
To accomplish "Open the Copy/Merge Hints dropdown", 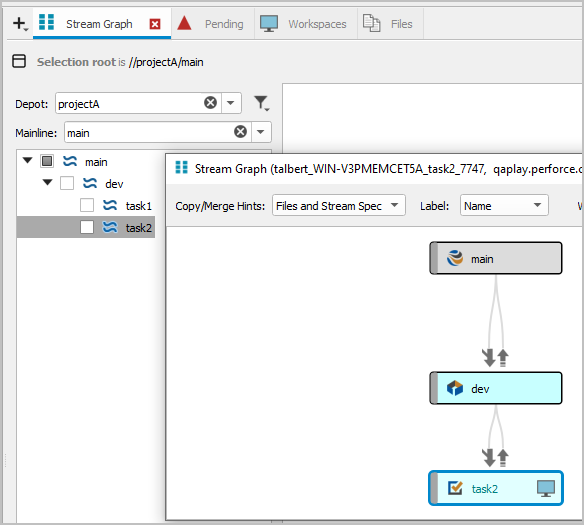I will point(339,205).
